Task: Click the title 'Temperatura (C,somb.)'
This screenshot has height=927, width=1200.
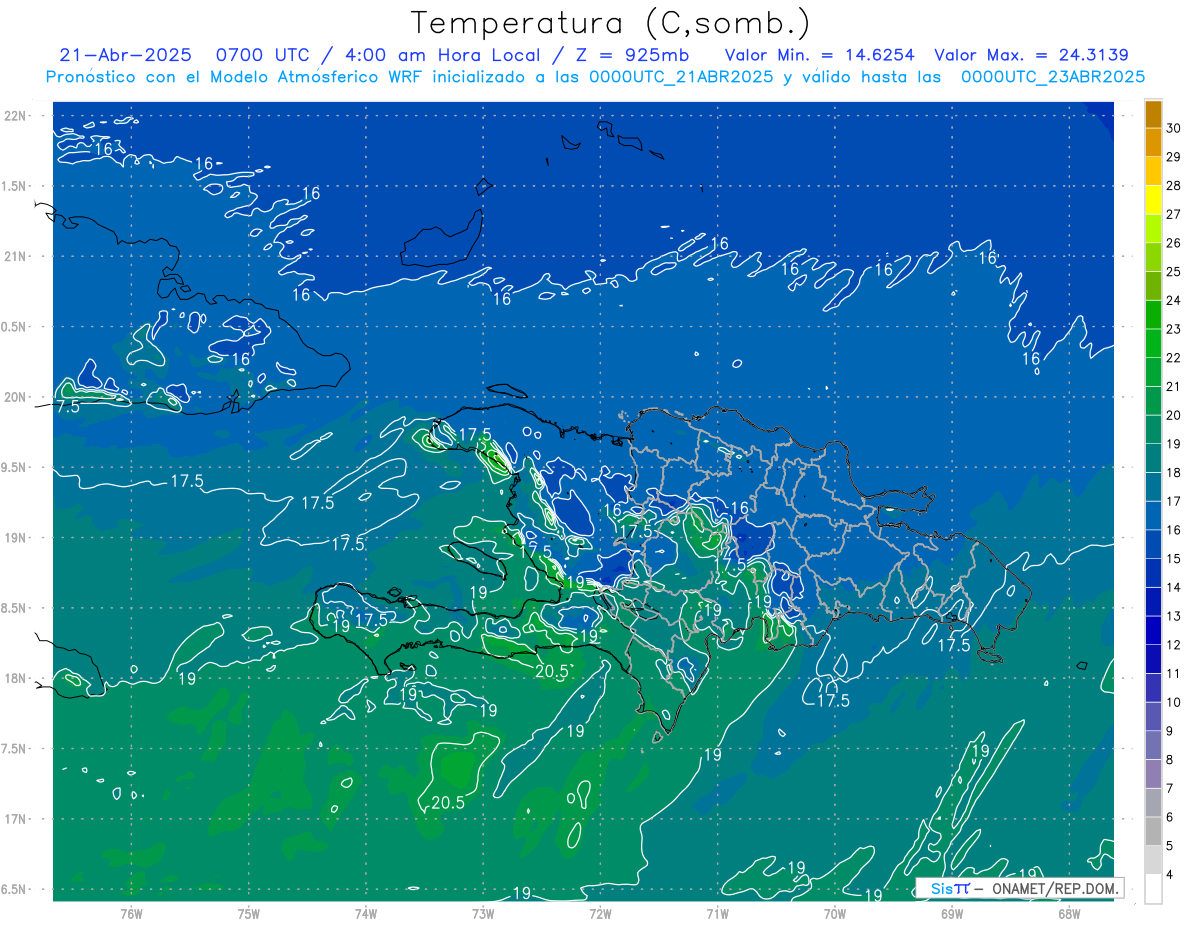Action: click(611, 23)
